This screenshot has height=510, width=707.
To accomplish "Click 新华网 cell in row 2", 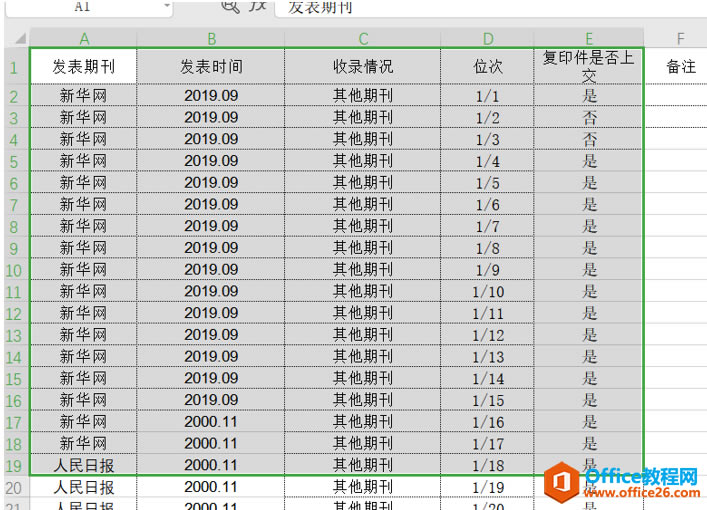I will point(83,95).
